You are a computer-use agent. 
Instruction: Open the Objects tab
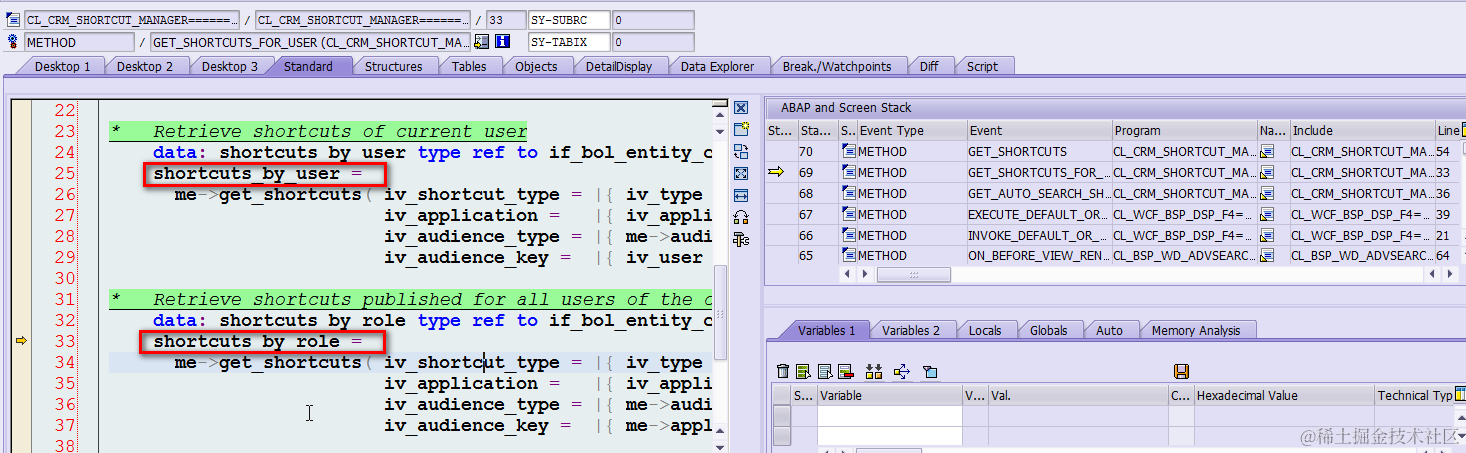pyautogui.click(x=536, y=66)
